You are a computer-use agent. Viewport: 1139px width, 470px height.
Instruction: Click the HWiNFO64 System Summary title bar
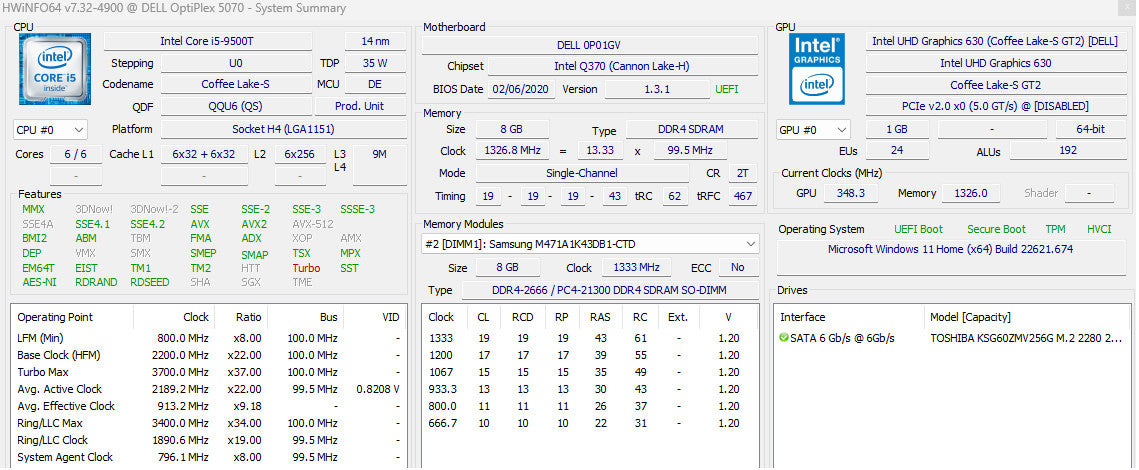click(570, 9)
